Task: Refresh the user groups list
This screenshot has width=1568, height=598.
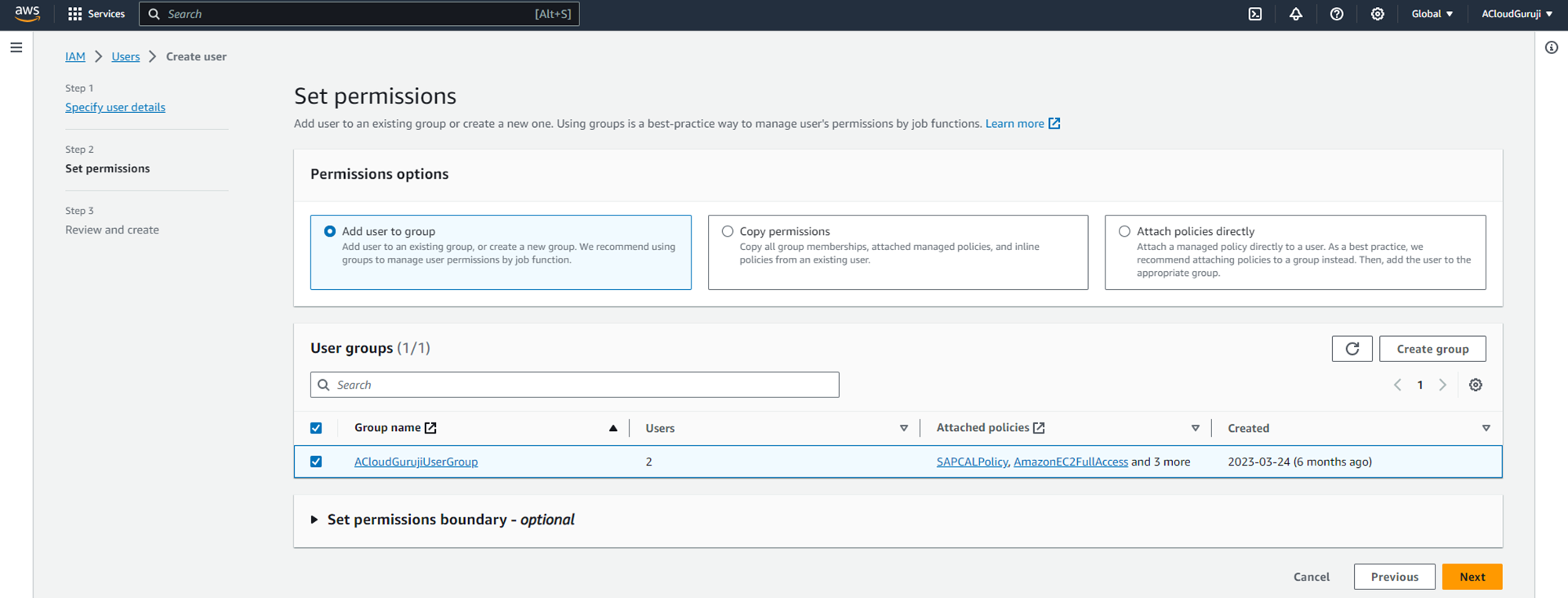Action: point(1352,349)
